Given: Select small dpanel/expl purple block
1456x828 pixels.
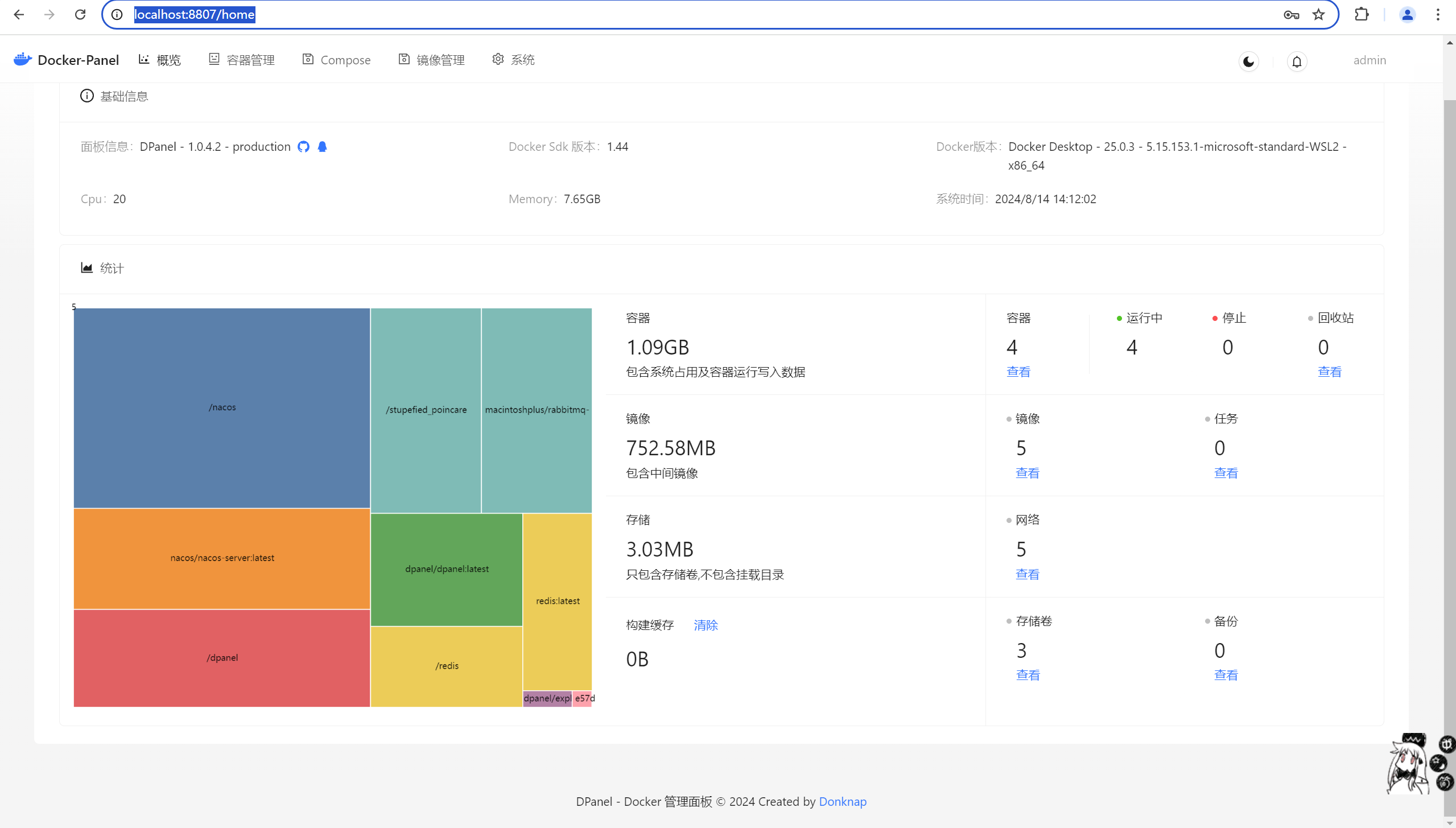Looking at the screenshot, I should (547, 699).
